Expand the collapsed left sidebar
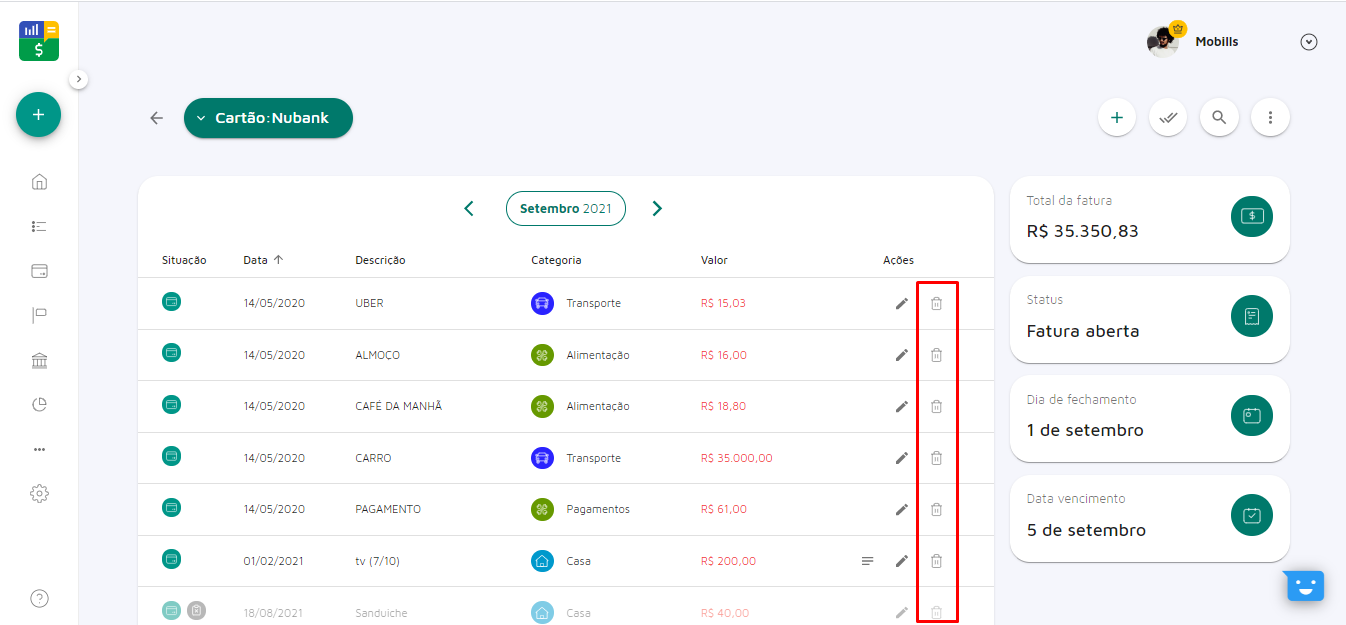The width and height of the screenshot is (1346, 625). coord(80,79)
